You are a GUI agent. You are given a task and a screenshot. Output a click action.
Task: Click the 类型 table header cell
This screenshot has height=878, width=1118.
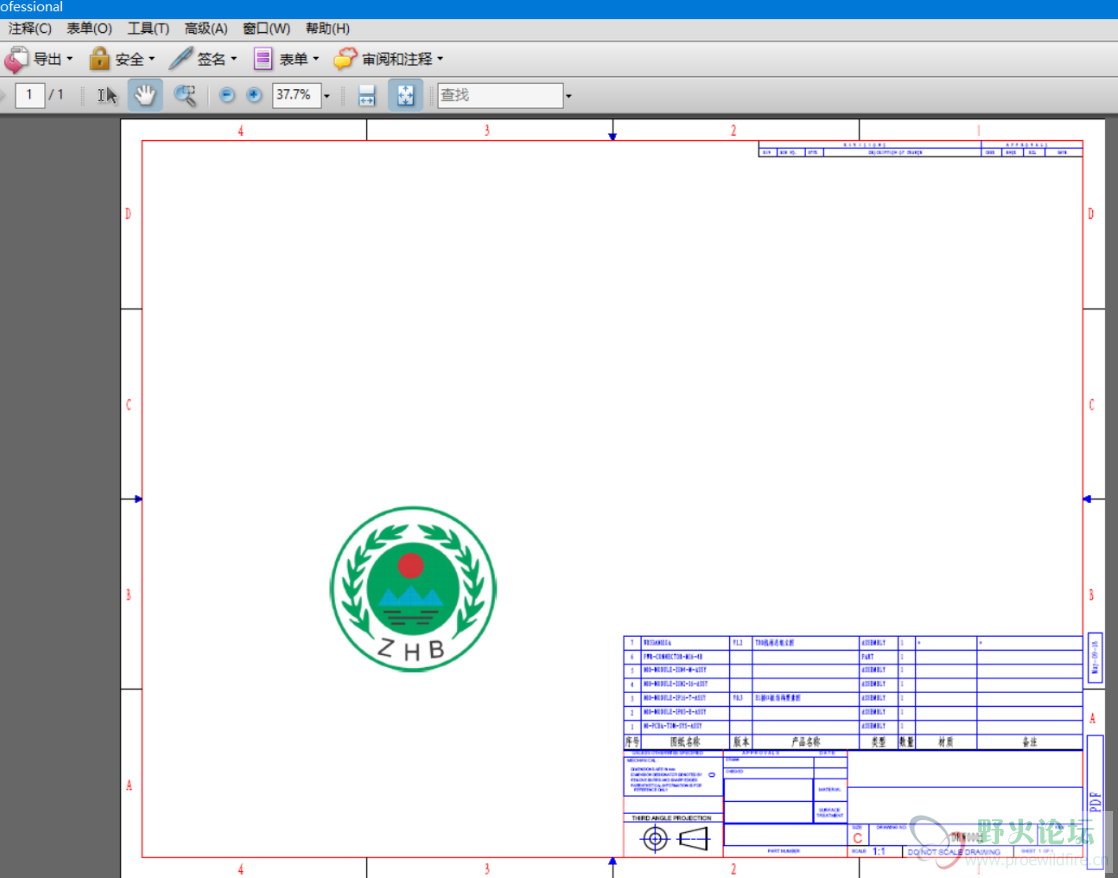tap(878, 742)
